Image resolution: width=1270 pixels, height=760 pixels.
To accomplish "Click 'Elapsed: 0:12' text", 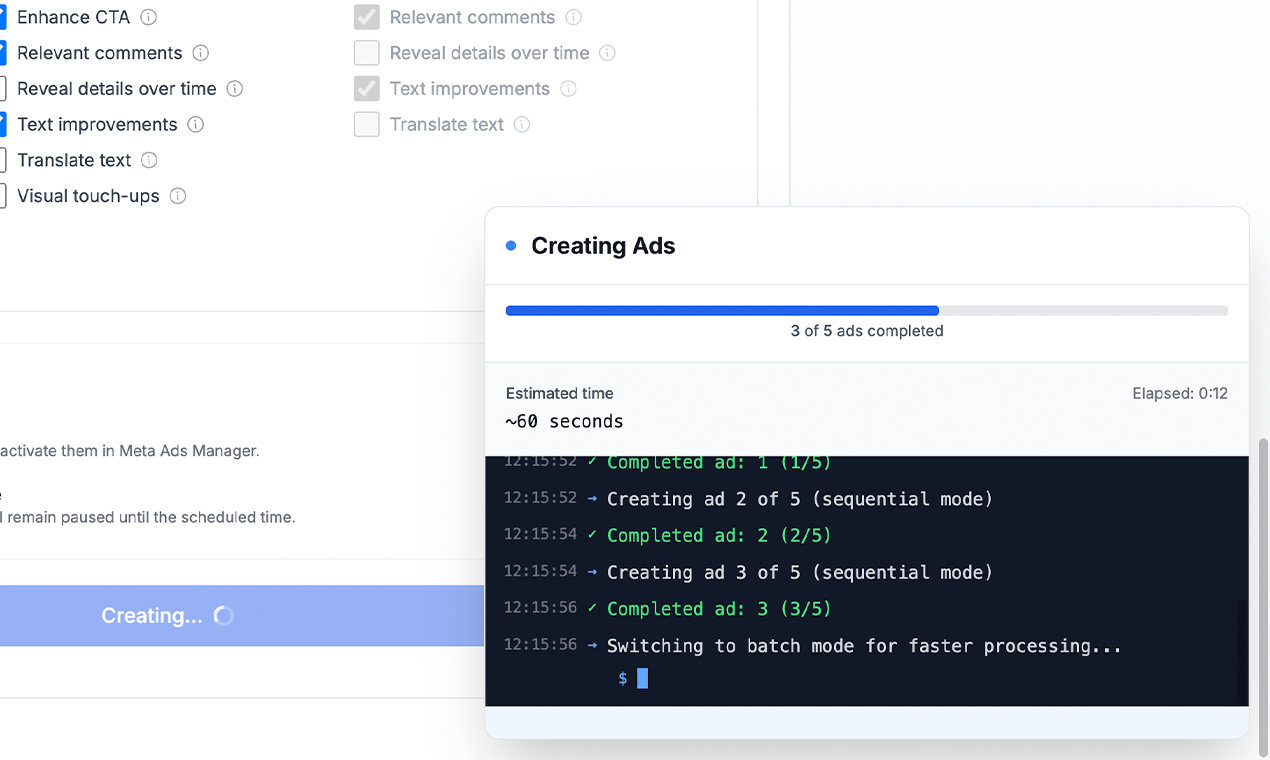I will (1180, 394).
